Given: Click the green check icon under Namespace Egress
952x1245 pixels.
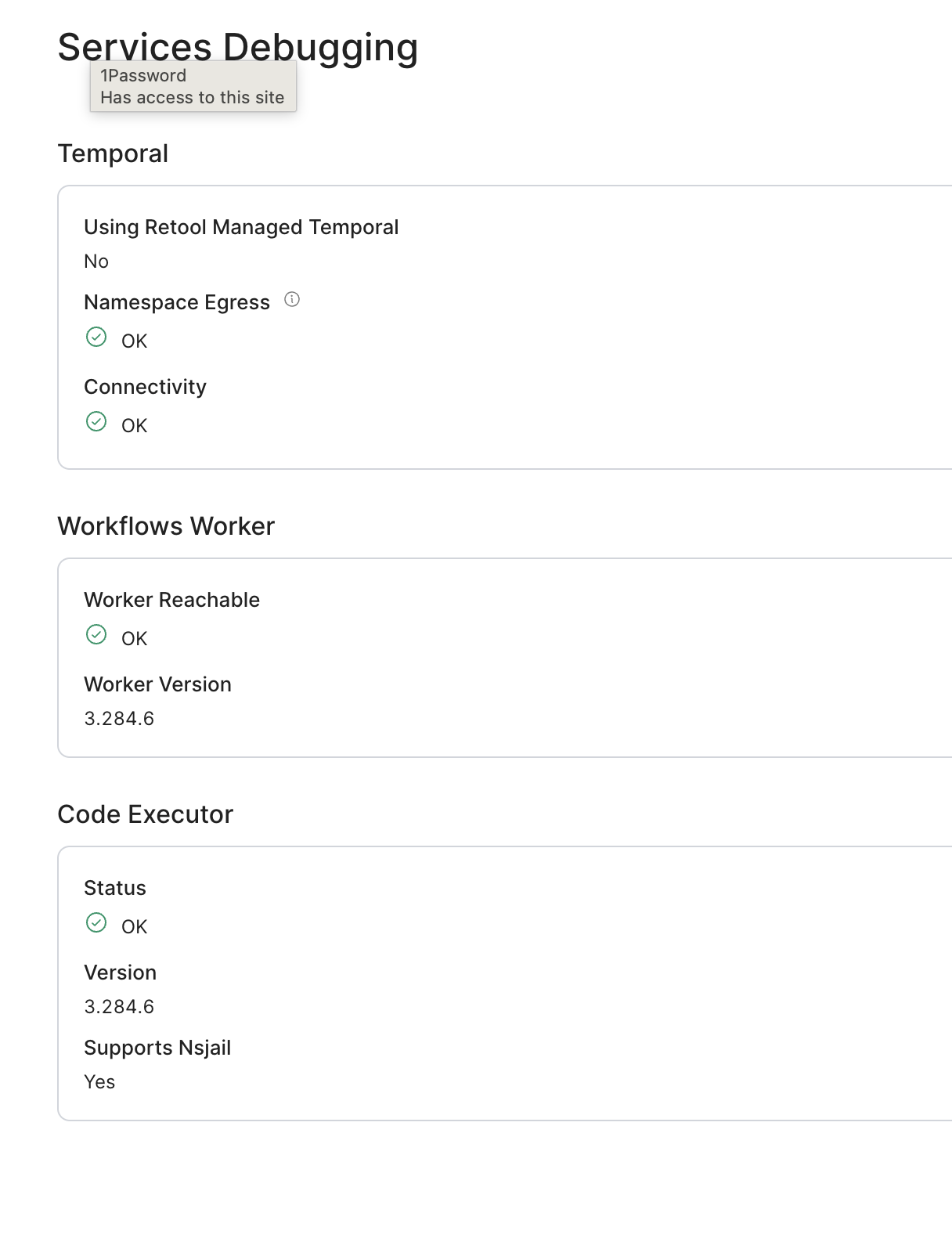Looking at the screenshot, I should point(96,337).
